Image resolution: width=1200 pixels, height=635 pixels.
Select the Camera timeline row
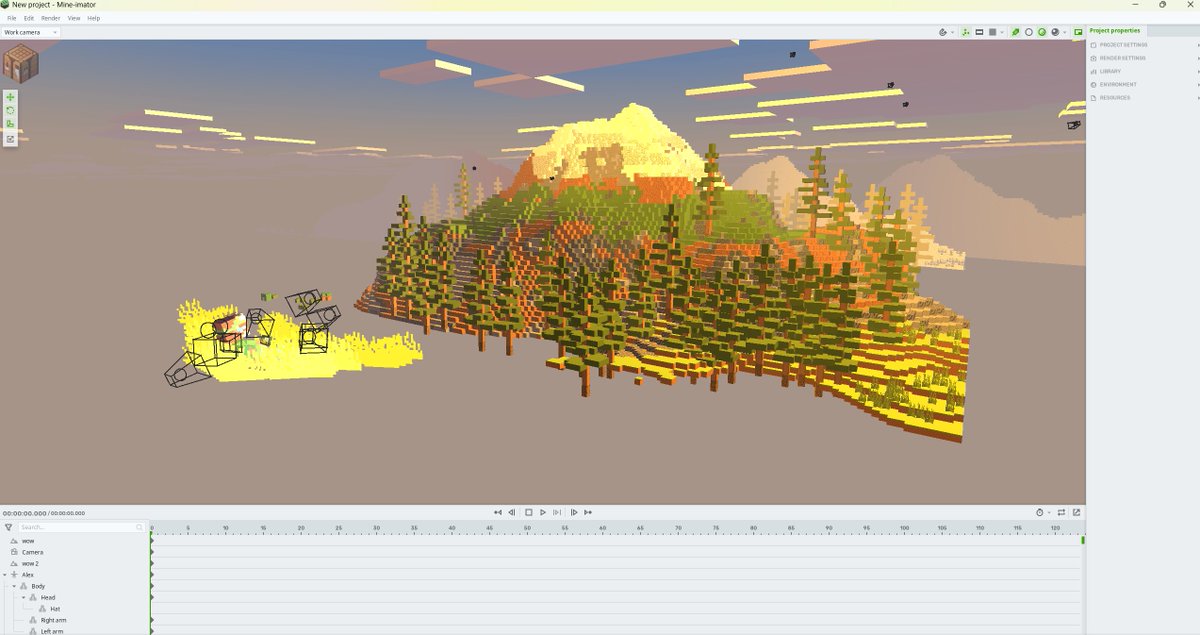75,552
